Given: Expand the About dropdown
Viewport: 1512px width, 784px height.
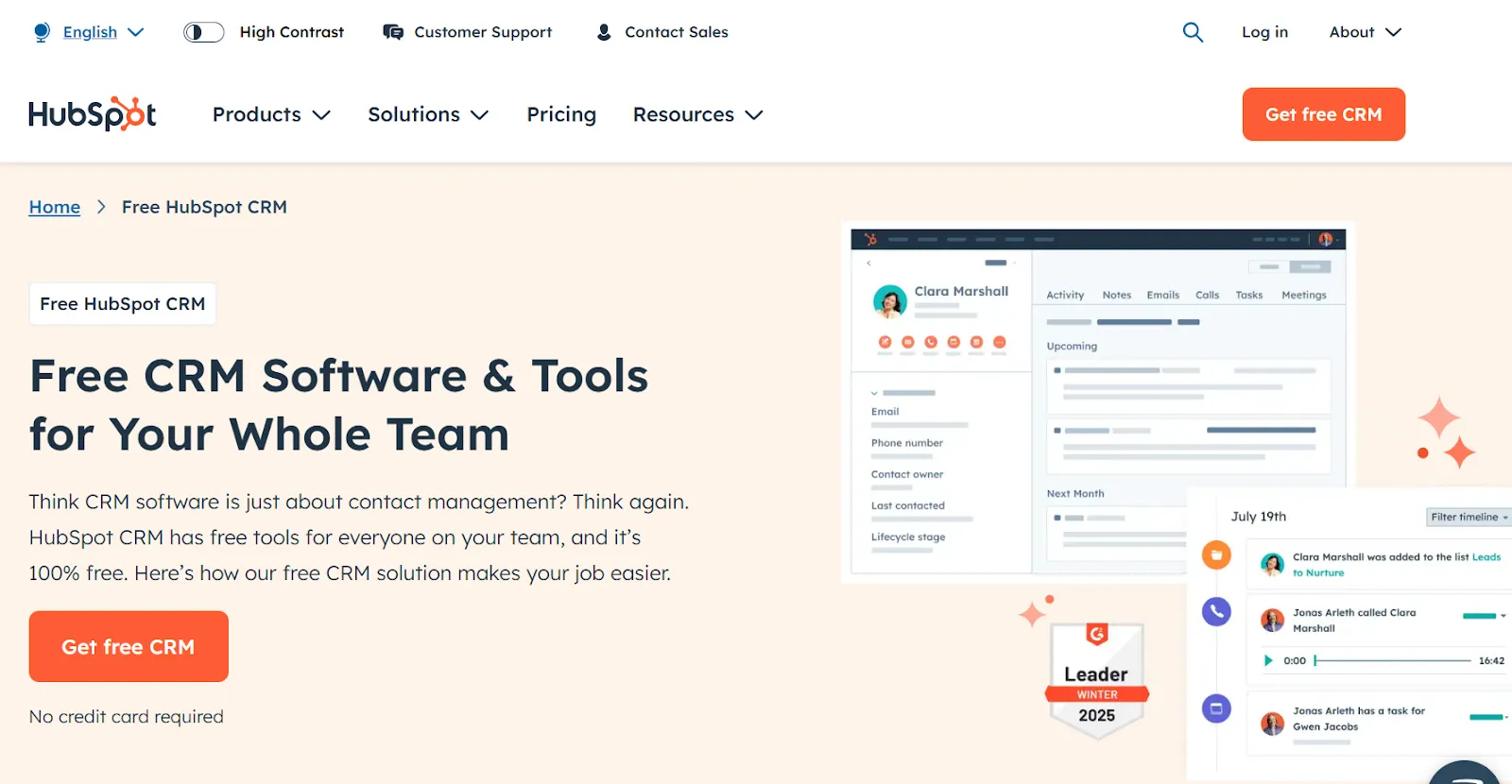Looking at the screenshot, I should [1366, 32].
